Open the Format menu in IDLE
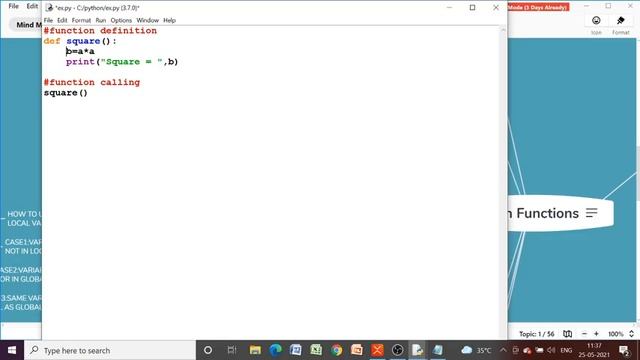The width and height of the screenshot is (640, 360). click(x=81, y=20)
